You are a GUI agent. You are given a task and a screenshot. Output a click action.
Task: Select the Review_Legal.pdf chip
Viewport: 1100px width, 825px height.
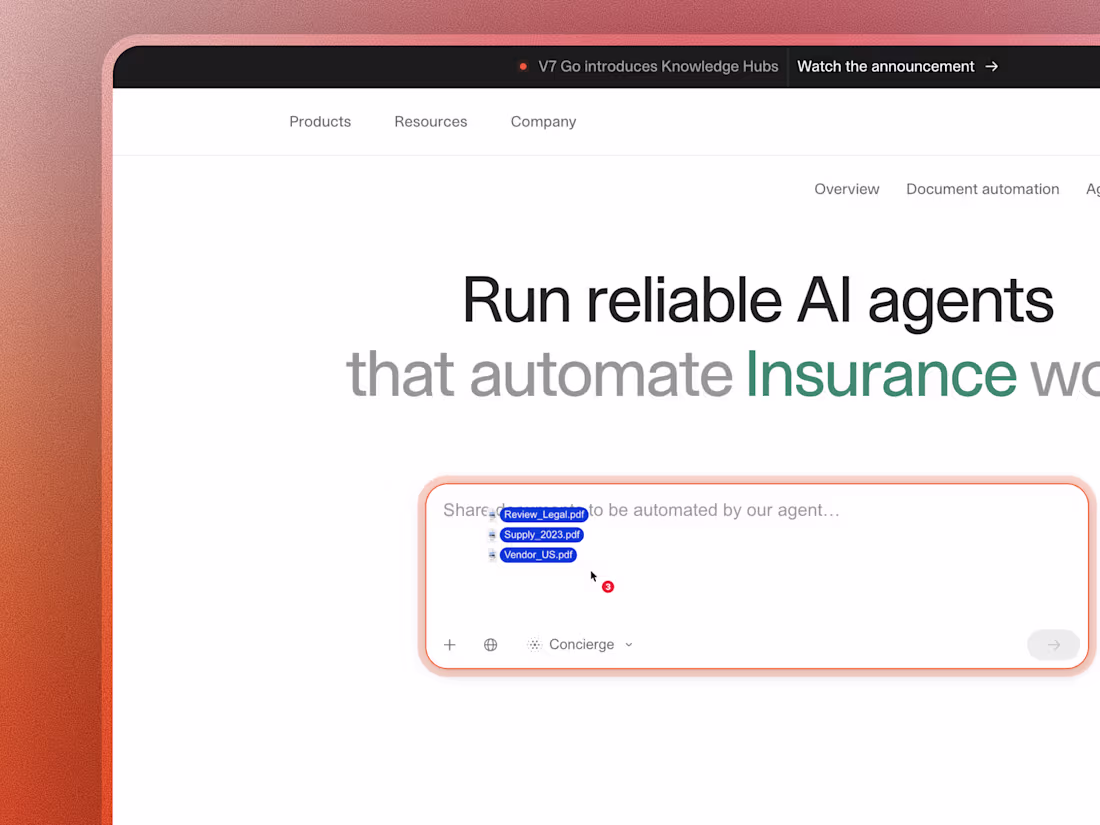544,514
